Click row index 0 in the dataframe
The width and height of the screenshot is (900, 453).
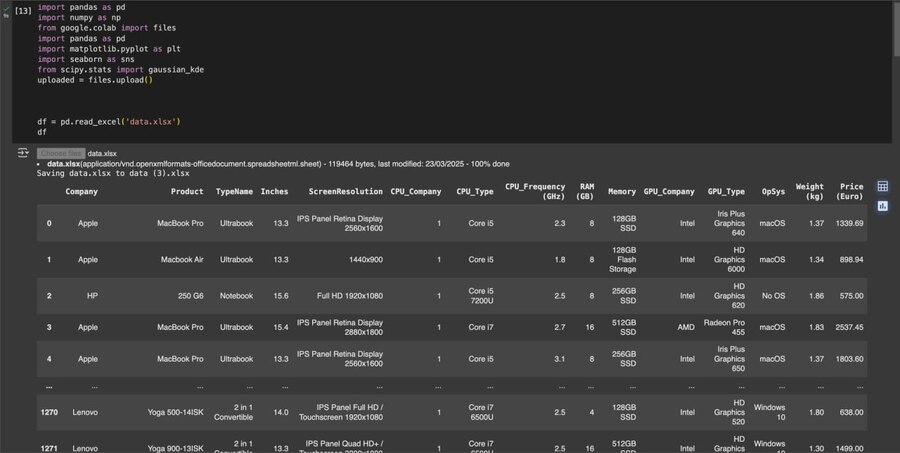tap(49, 223)
